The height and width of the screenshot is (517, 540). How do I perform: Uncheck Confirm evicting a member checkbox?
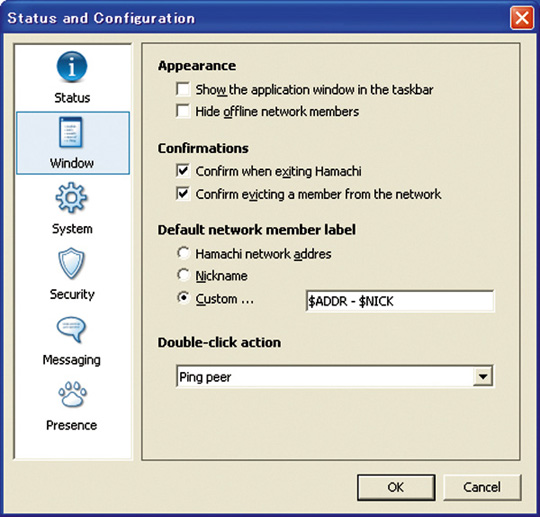[x=183, y=194]
